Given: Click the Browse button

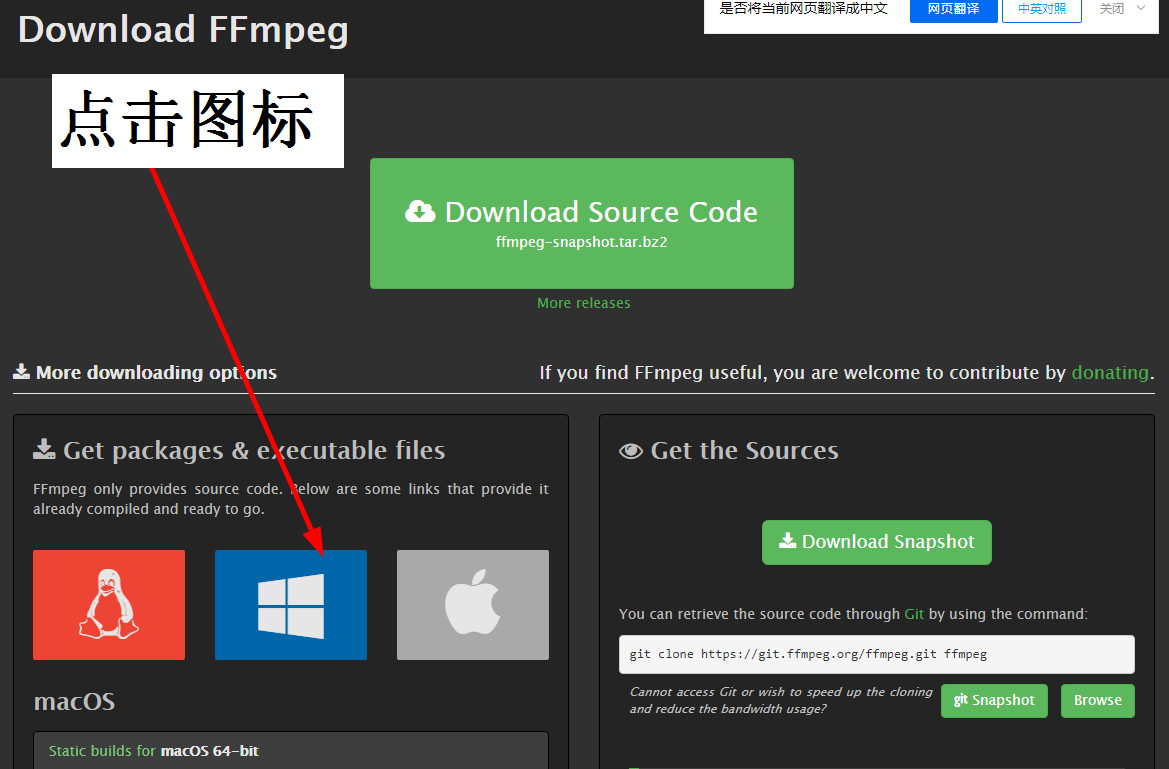Looking at the screenshot, I should (x=1097, y=700).
